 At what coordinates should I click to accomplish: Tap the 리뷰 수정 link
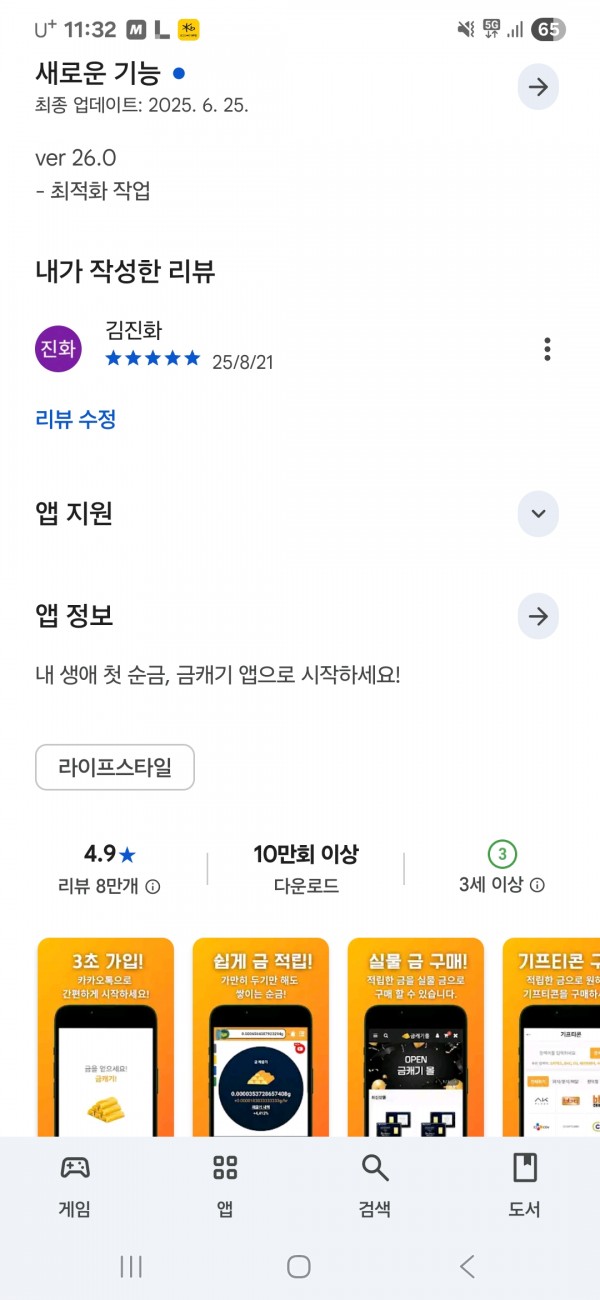click(76, 419)
